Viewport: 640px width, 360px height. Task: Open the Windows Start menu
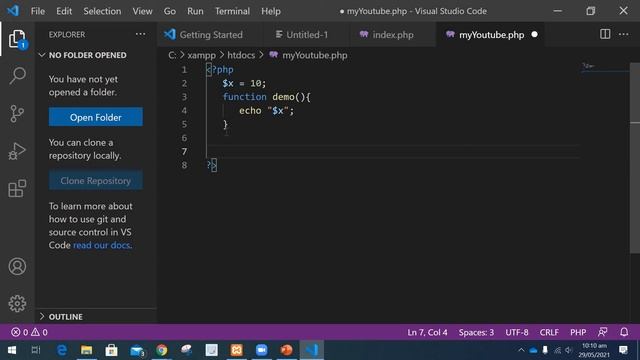point(11,350)
